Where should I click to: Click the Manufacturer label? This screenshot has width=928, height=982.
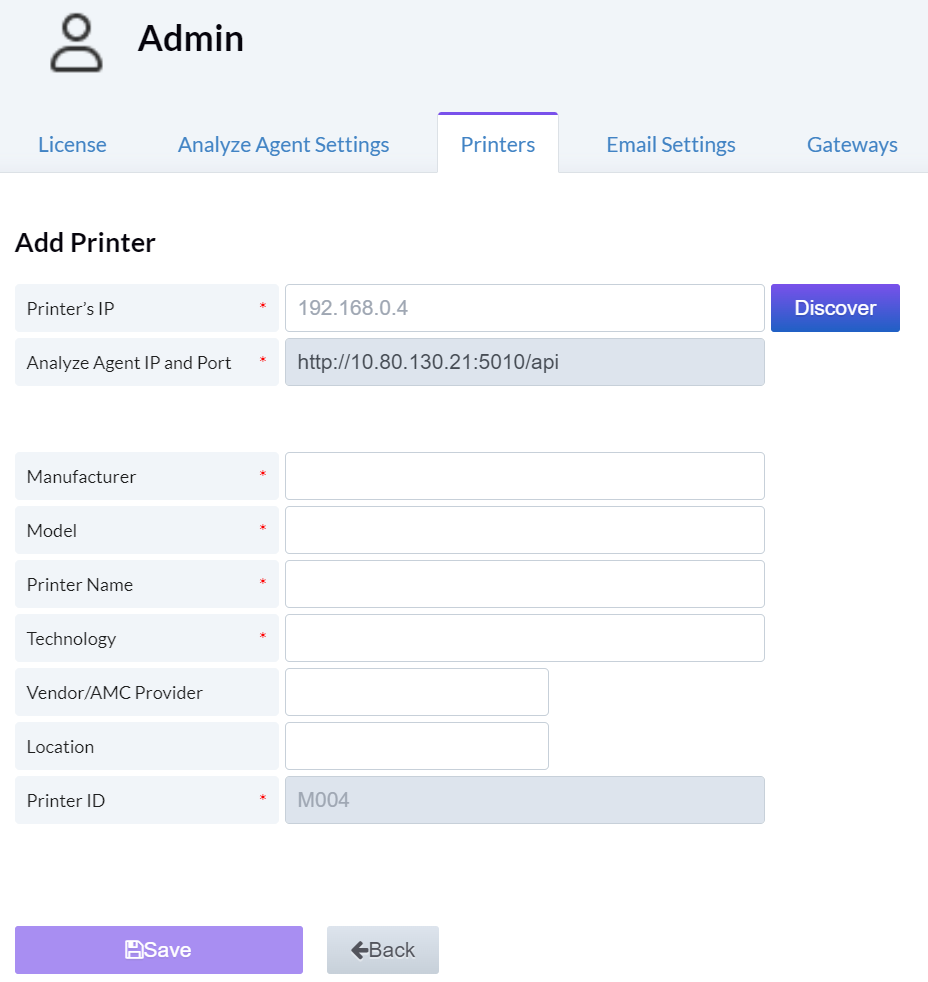(81, 477)
